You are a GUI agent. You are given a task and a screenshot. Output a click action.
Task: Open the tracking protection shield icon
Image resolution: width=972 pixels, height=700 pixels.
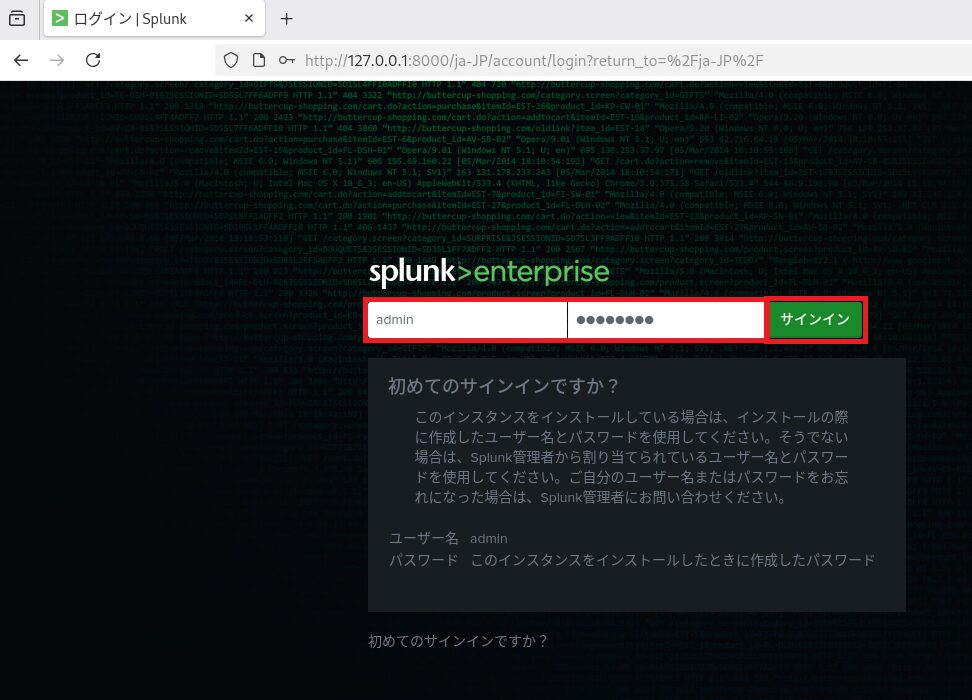231,60
